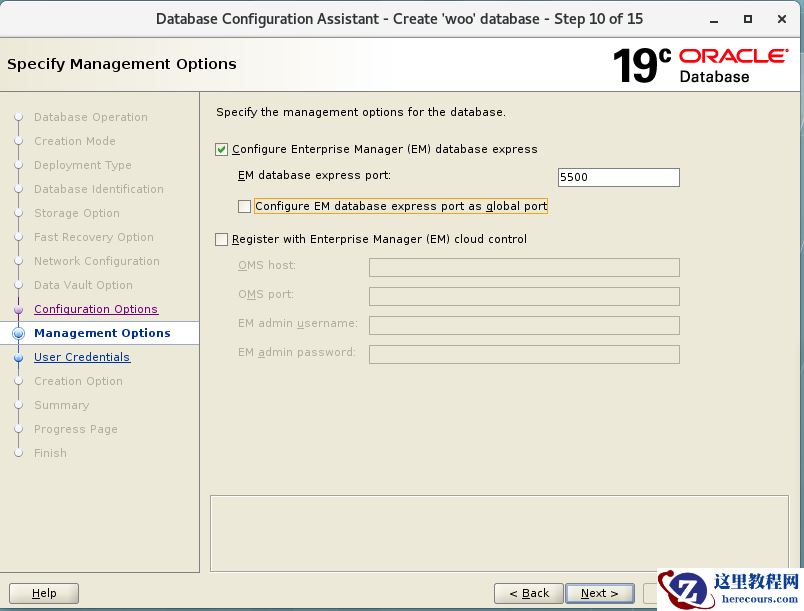Open User Credentials step link
The width and height of the screenshot is (804, 611).
[x=82, y=357]
